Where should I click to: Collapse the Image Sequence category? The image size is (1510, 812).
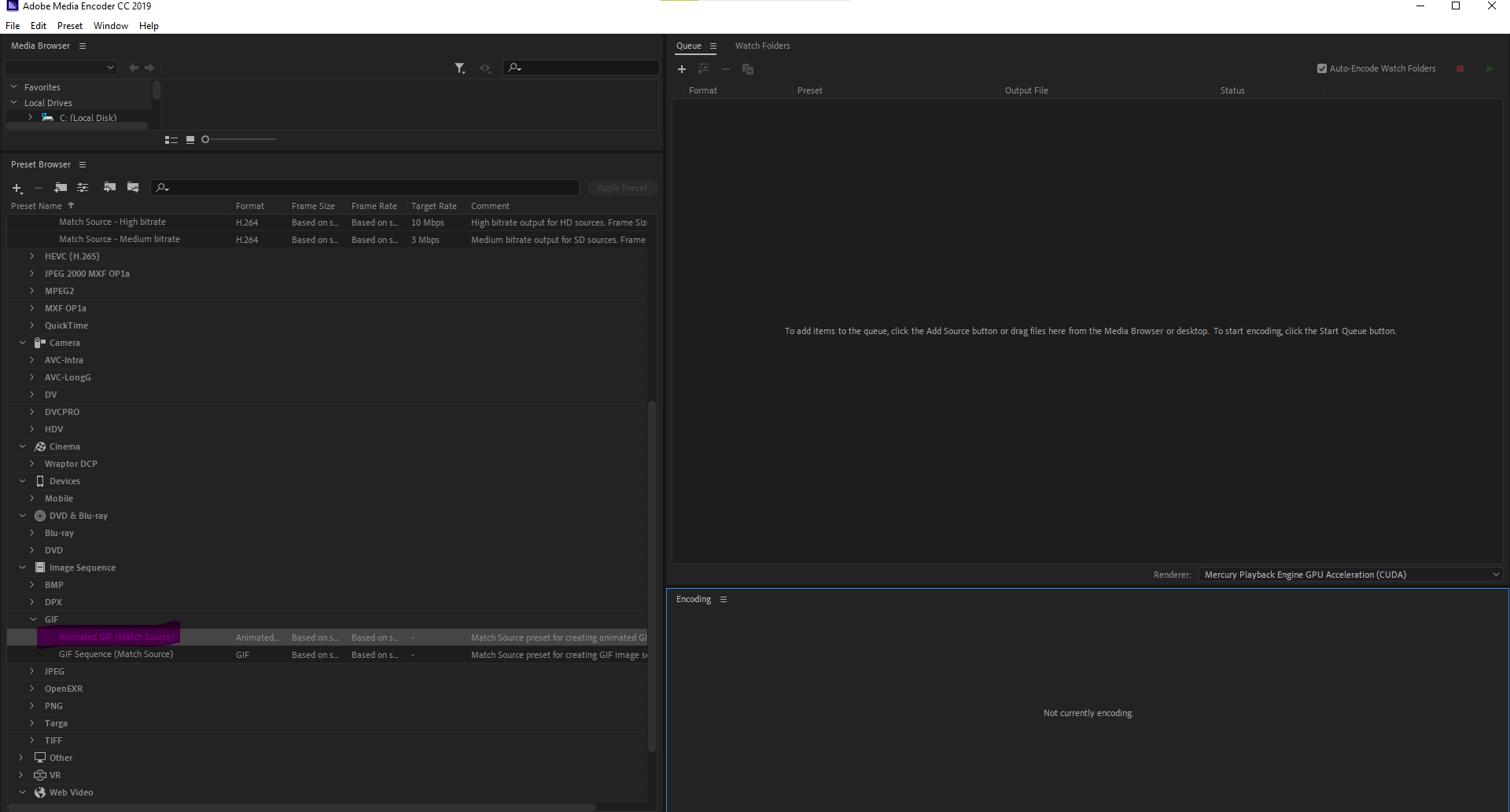click(x=22, y=568)
